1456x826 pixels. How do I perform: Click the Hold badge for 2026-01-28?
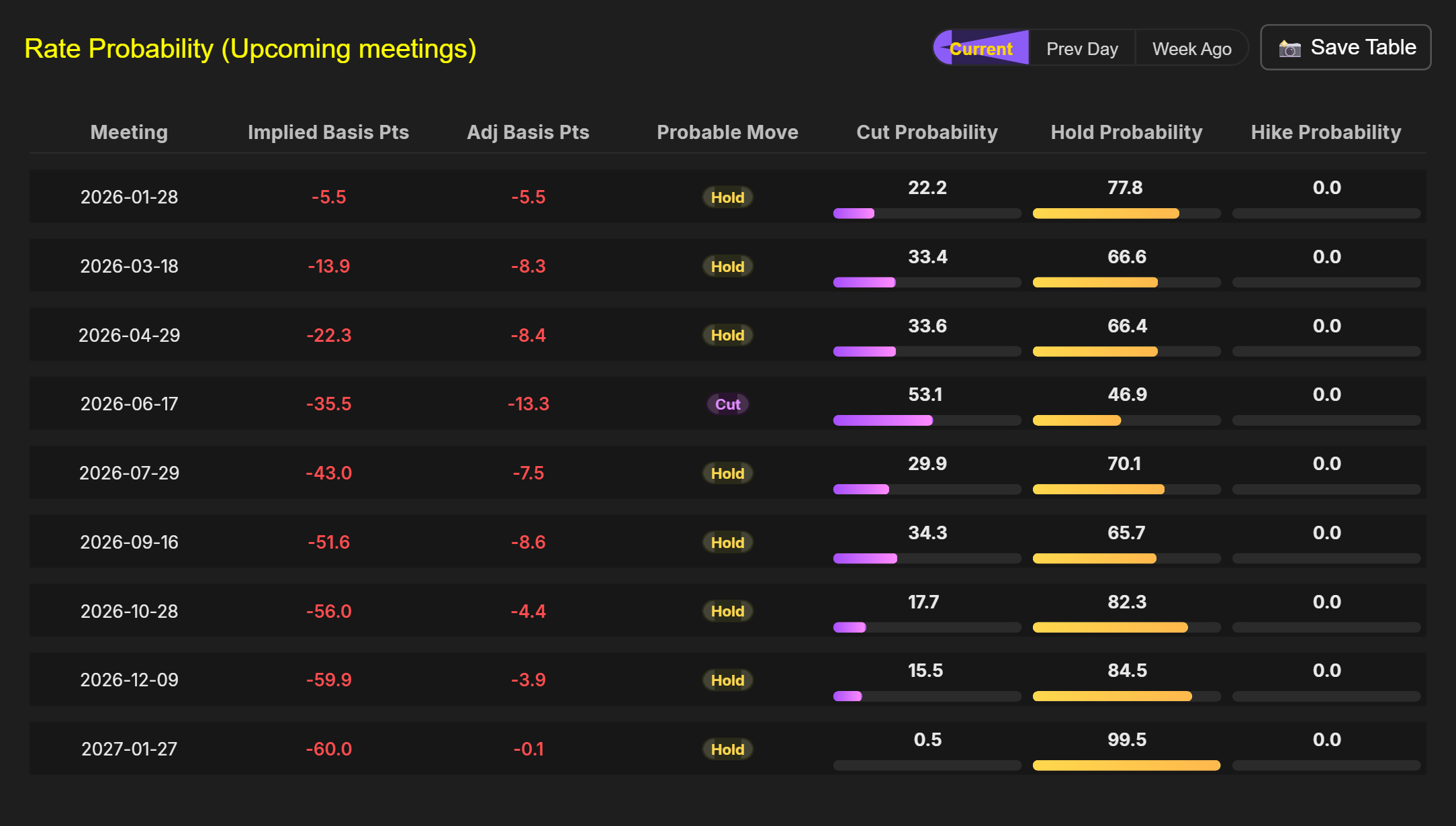tap(727, 197)
